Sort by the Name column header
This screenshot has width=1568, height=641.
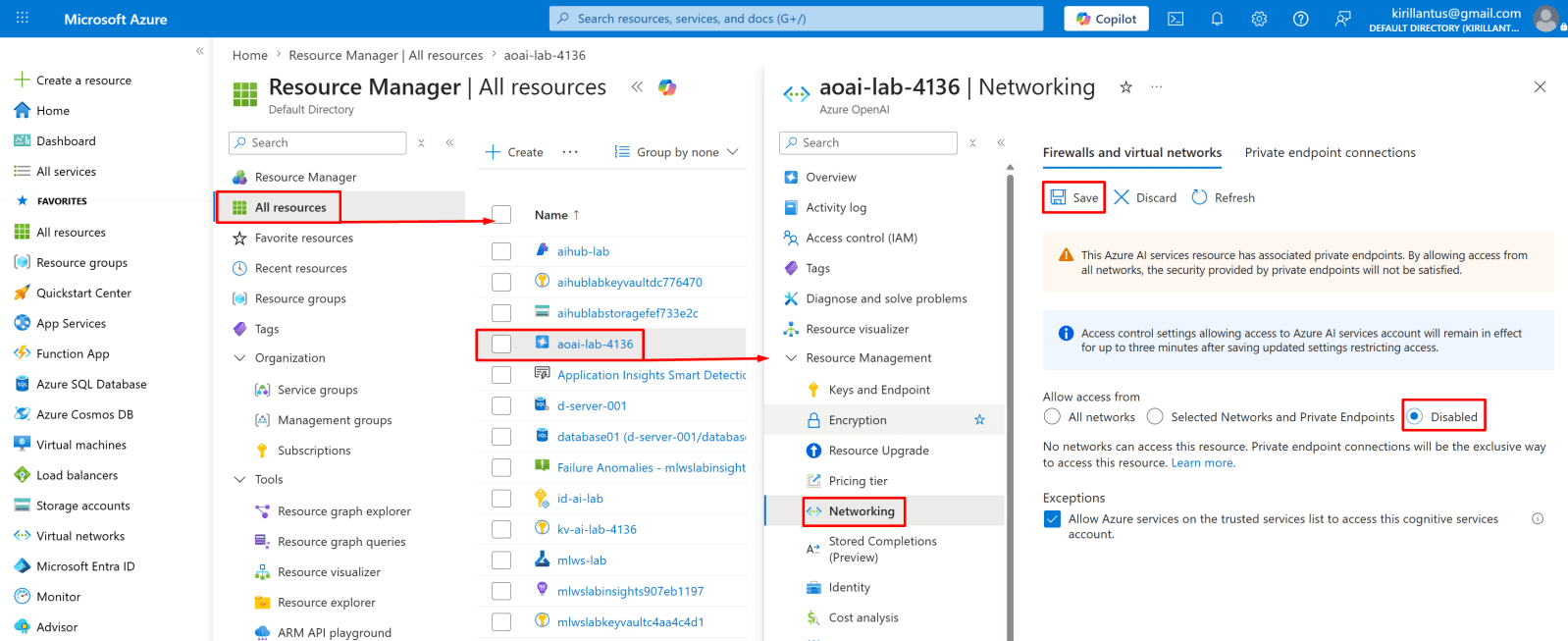point(556,215)
